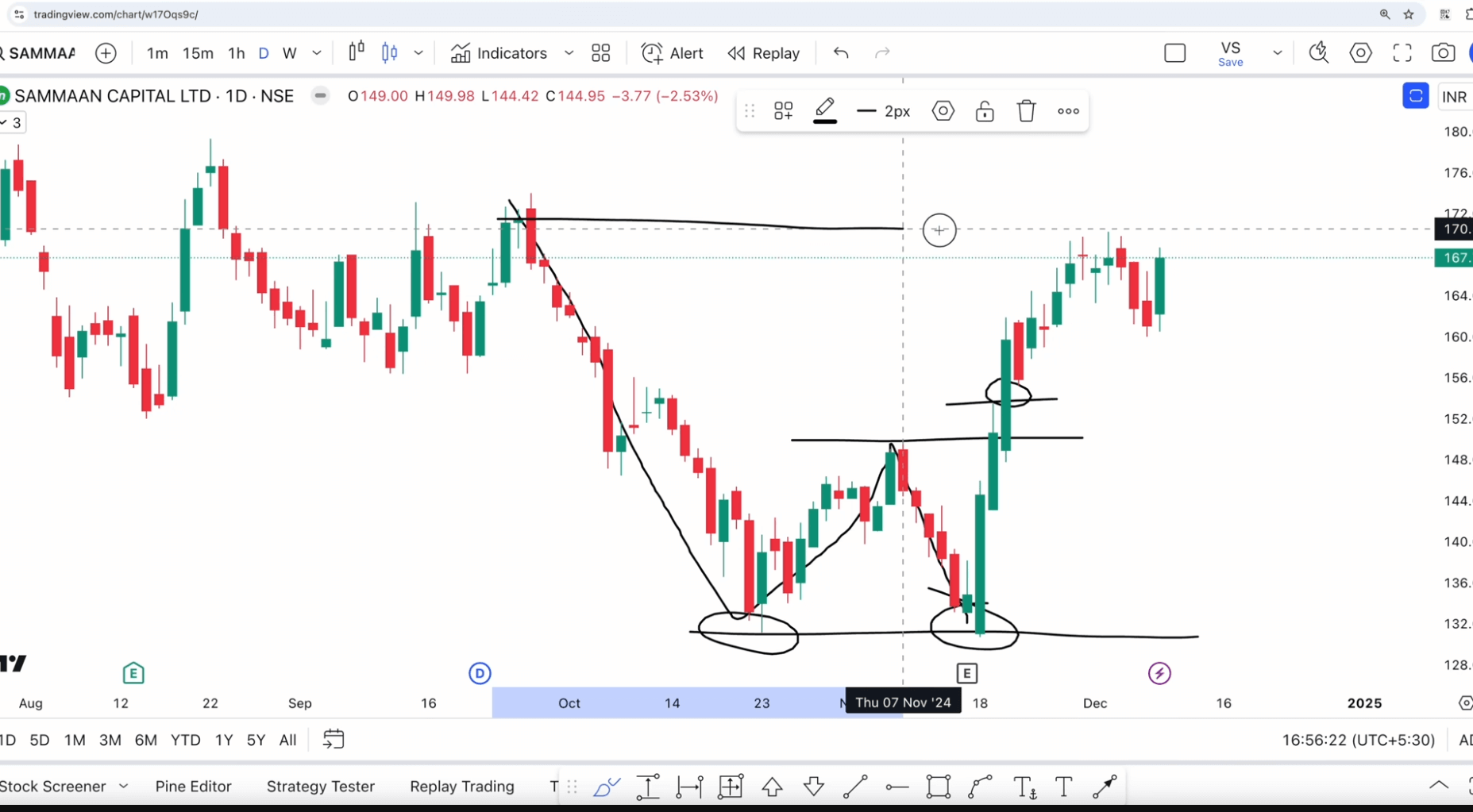Screen dimensions: 1473x812
Task: Select the rectangle drawing tool
Action: pos(939,787)
